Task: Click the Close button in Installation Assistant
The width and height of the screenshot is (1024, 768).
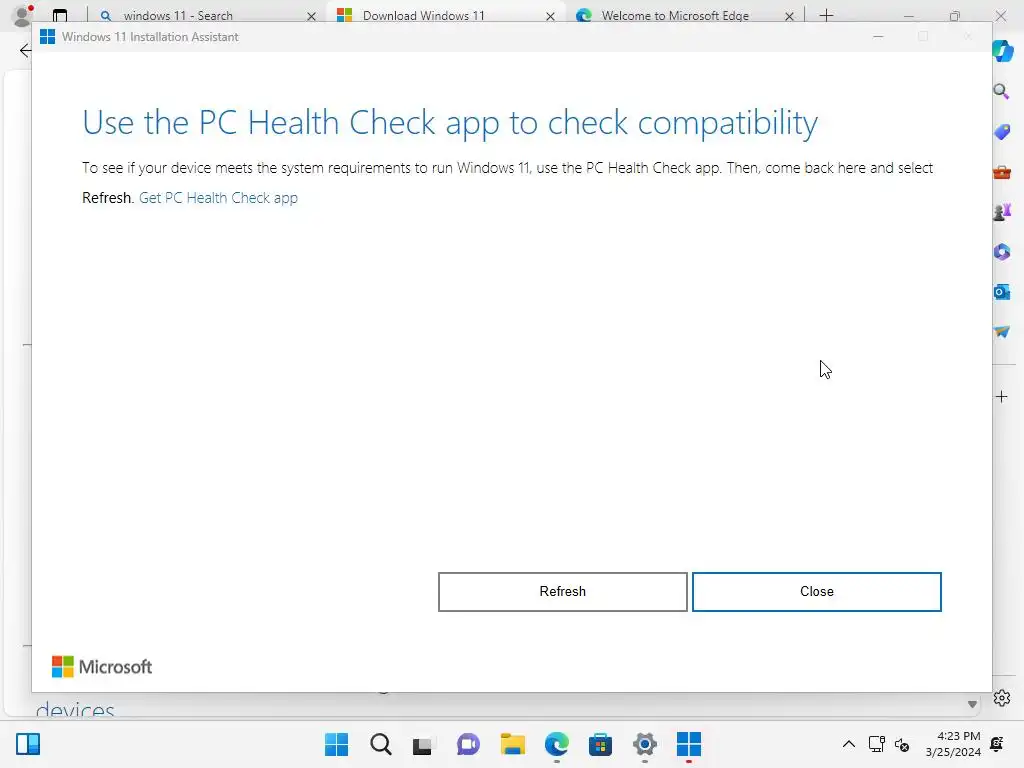Action: [816, 592]
